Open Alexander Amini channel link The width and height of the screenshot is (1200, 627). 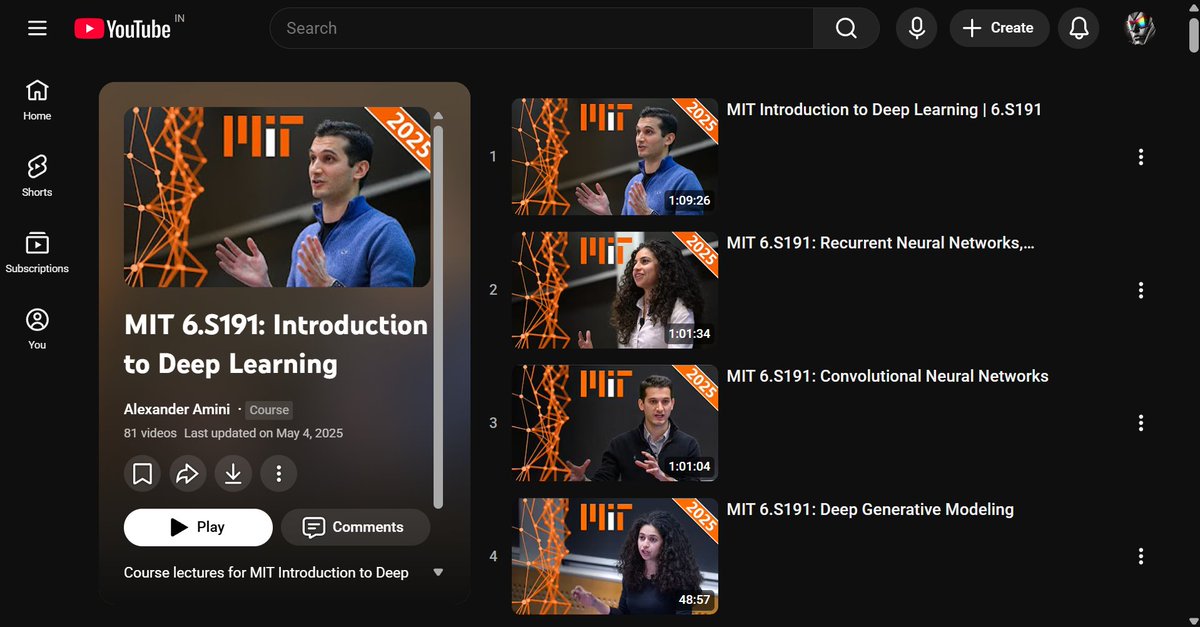(x=177, y=409)
